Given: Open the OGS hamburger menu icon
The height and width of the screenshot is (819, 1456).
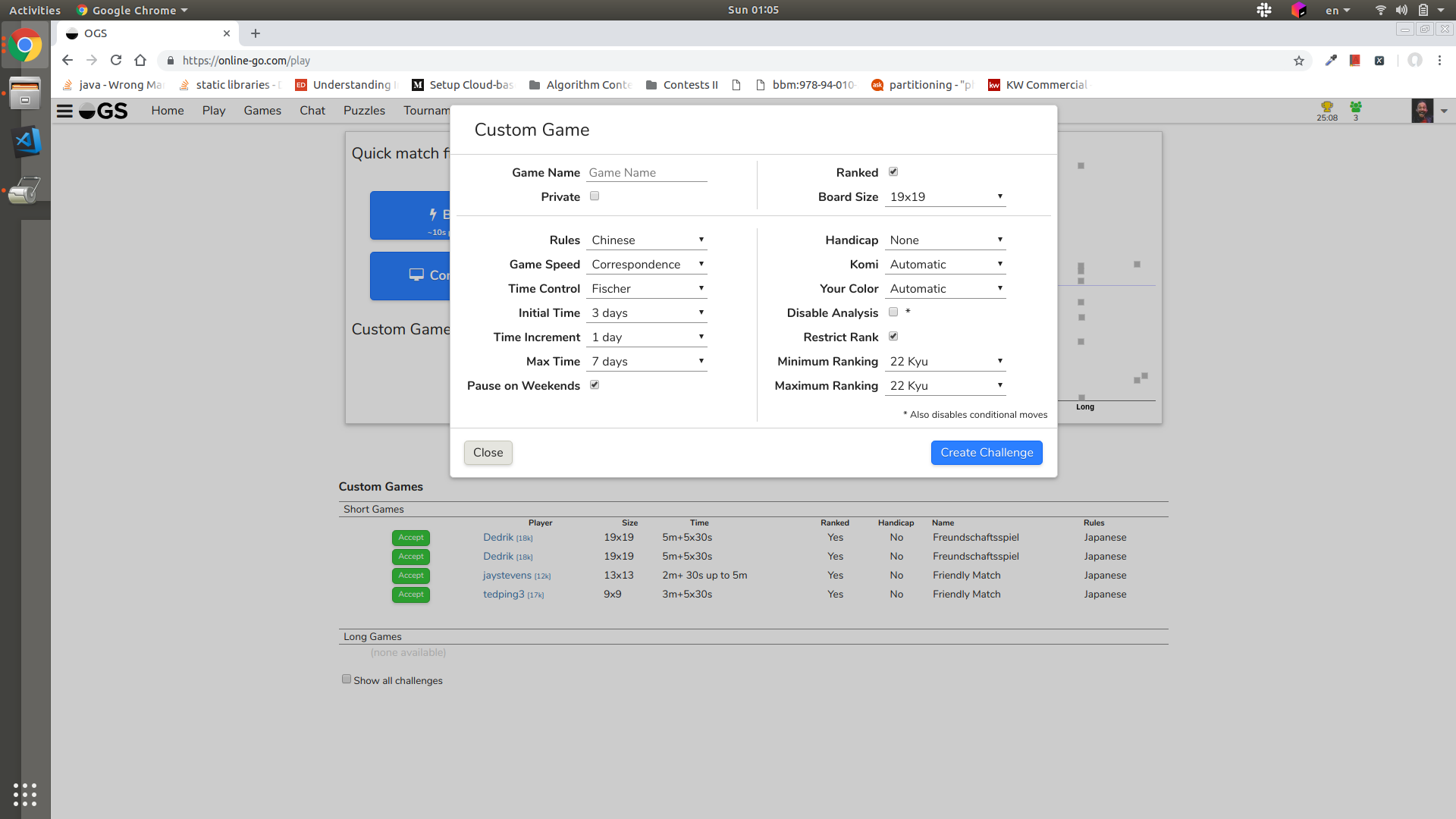Looking at the screenshot, I should tap(65, 111).
